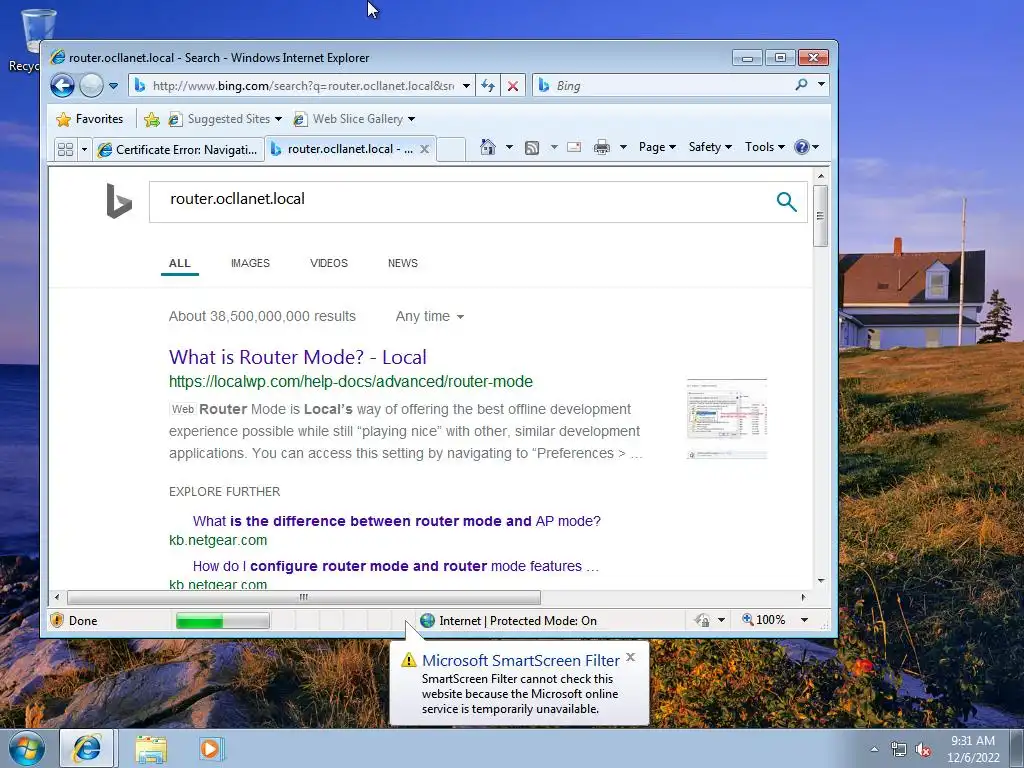Click the status bar privacy lock icon
The width and height of the screenshot is (1024, 768).
(x=703, y=620)
